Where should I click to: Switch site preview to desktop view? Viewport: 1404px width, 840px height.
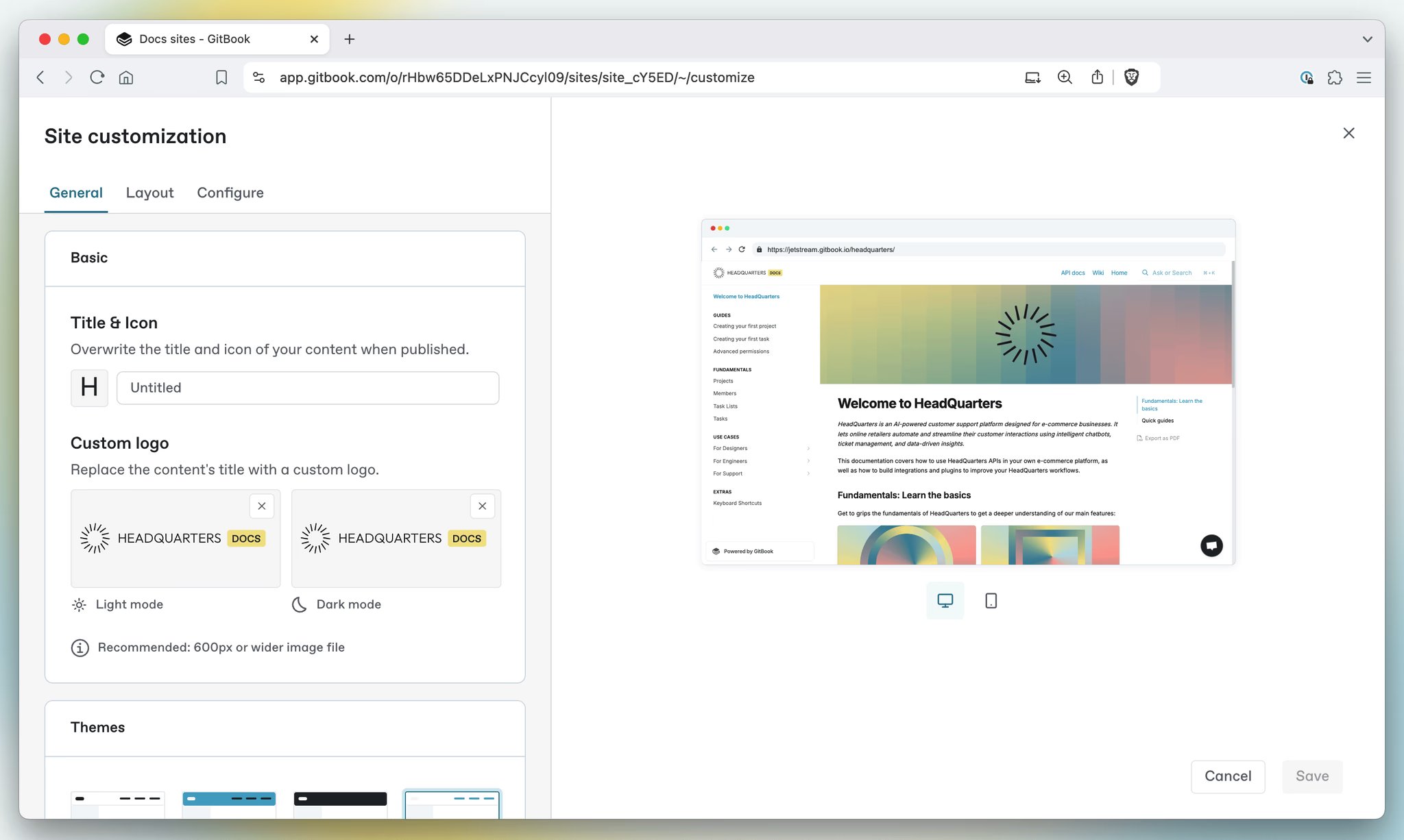pyautogui.click(x=945, y=600)
